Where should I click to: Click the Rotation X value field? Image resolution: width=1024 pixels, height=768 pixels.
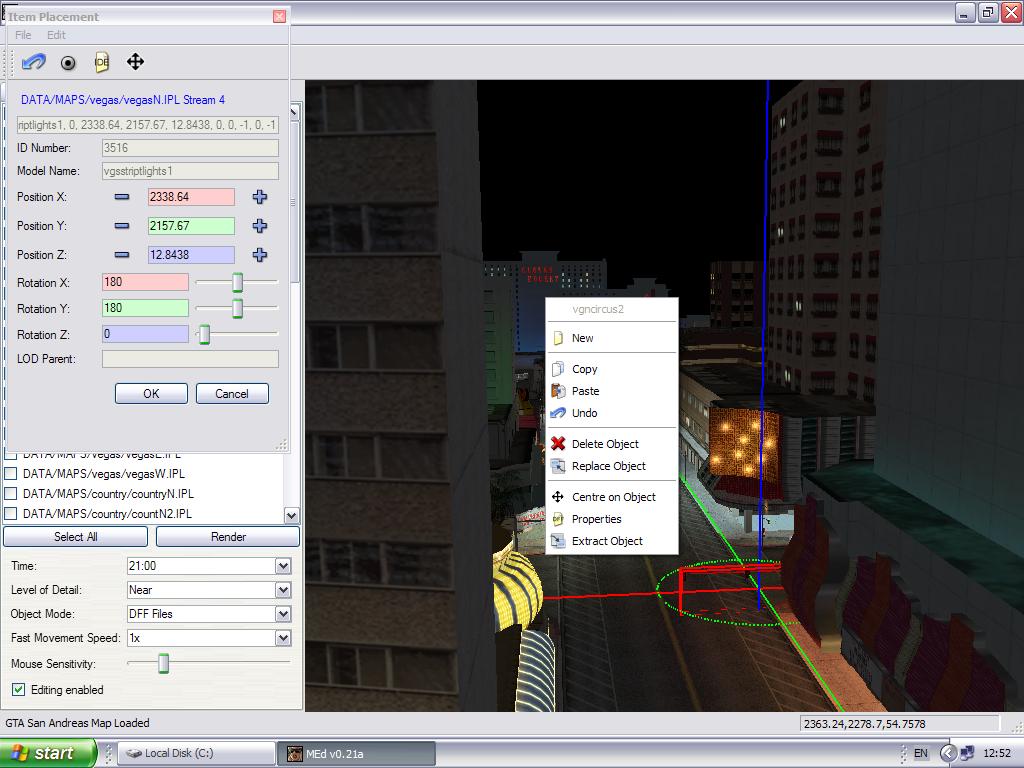pyautogui.click(x=146, y=282)
